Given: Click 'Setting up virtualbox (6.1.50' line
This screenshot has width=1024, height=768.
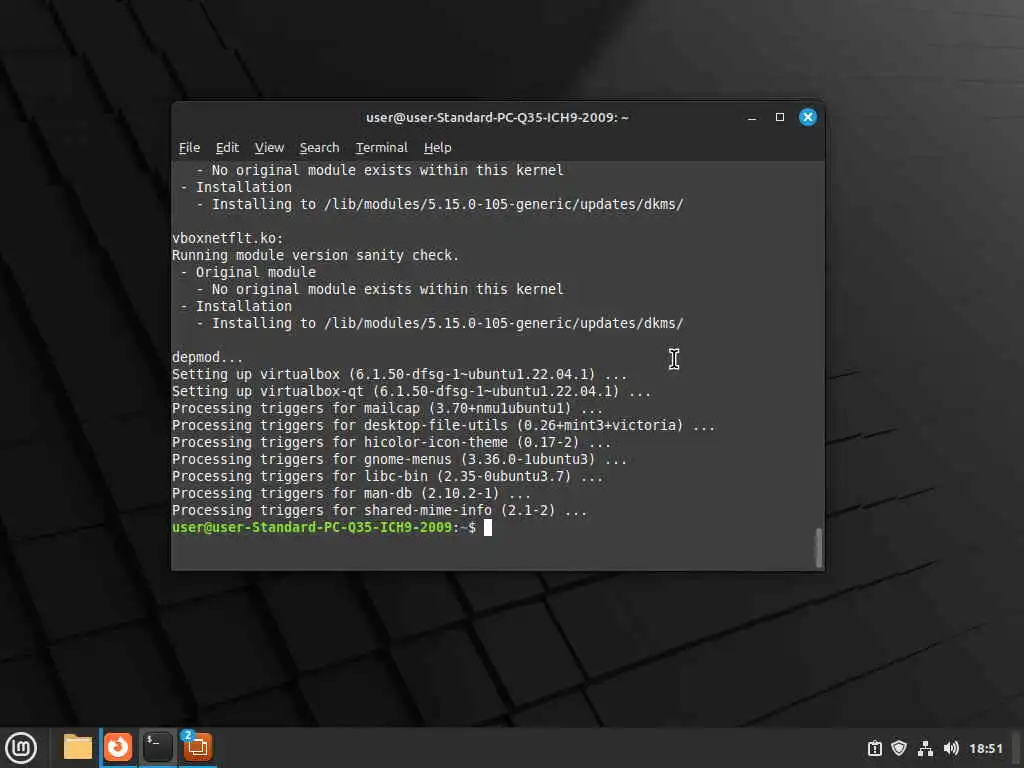Looking at the screenshot, I should 399,374.
